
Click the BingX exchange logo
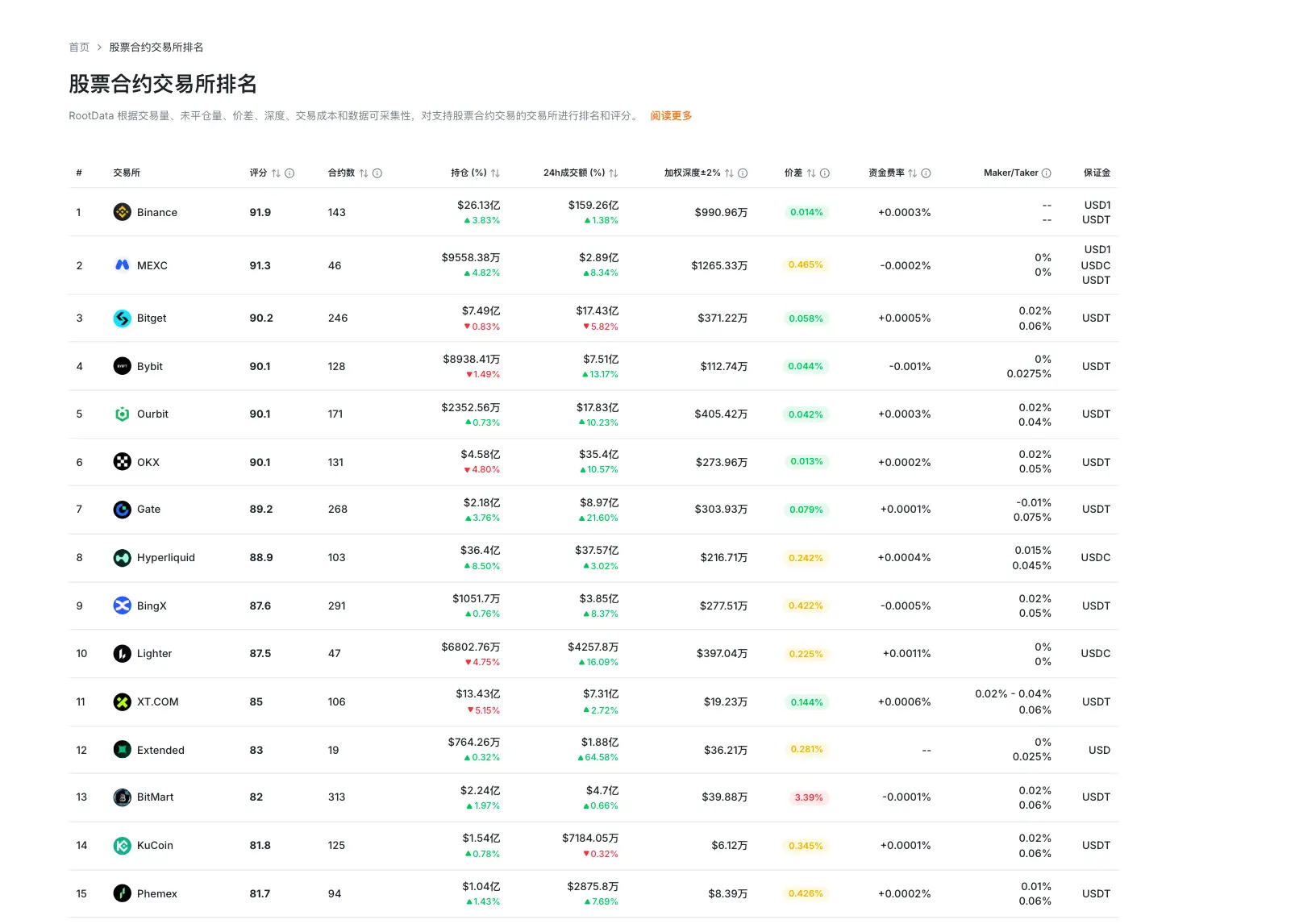coord(122,606)
